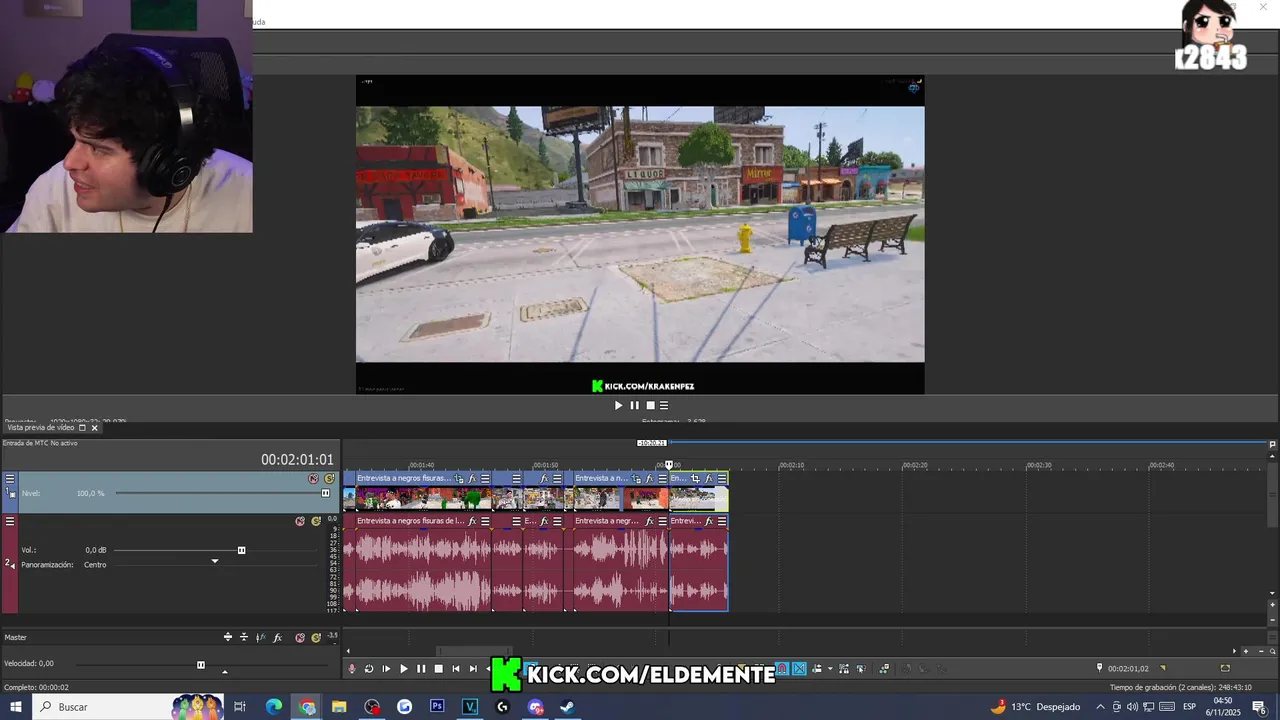This screenshot has height=720, width=1280.
Task: Click the 00:02:01:01 timecode display
Action: point(297,460)
